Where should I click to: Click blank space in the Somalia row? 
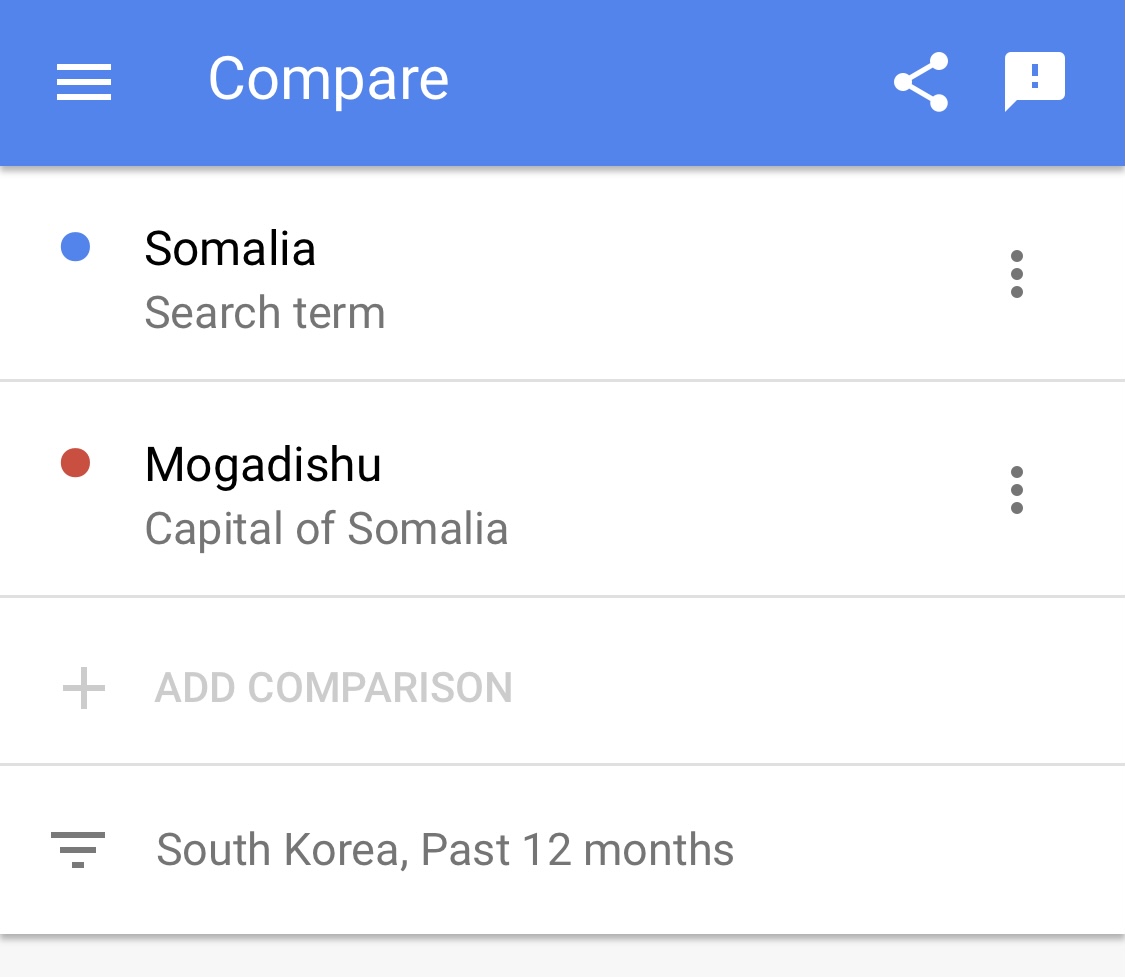700,274
